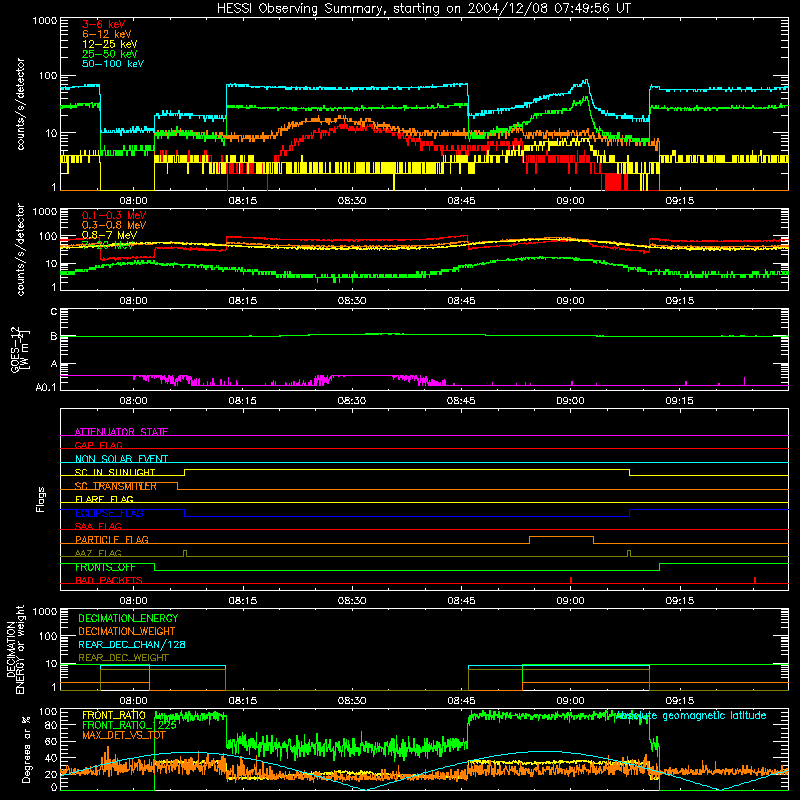Click the BAD_PACKETS red tick after 09:15
This screenshot has height=800, width=800.
click(755, 580)
